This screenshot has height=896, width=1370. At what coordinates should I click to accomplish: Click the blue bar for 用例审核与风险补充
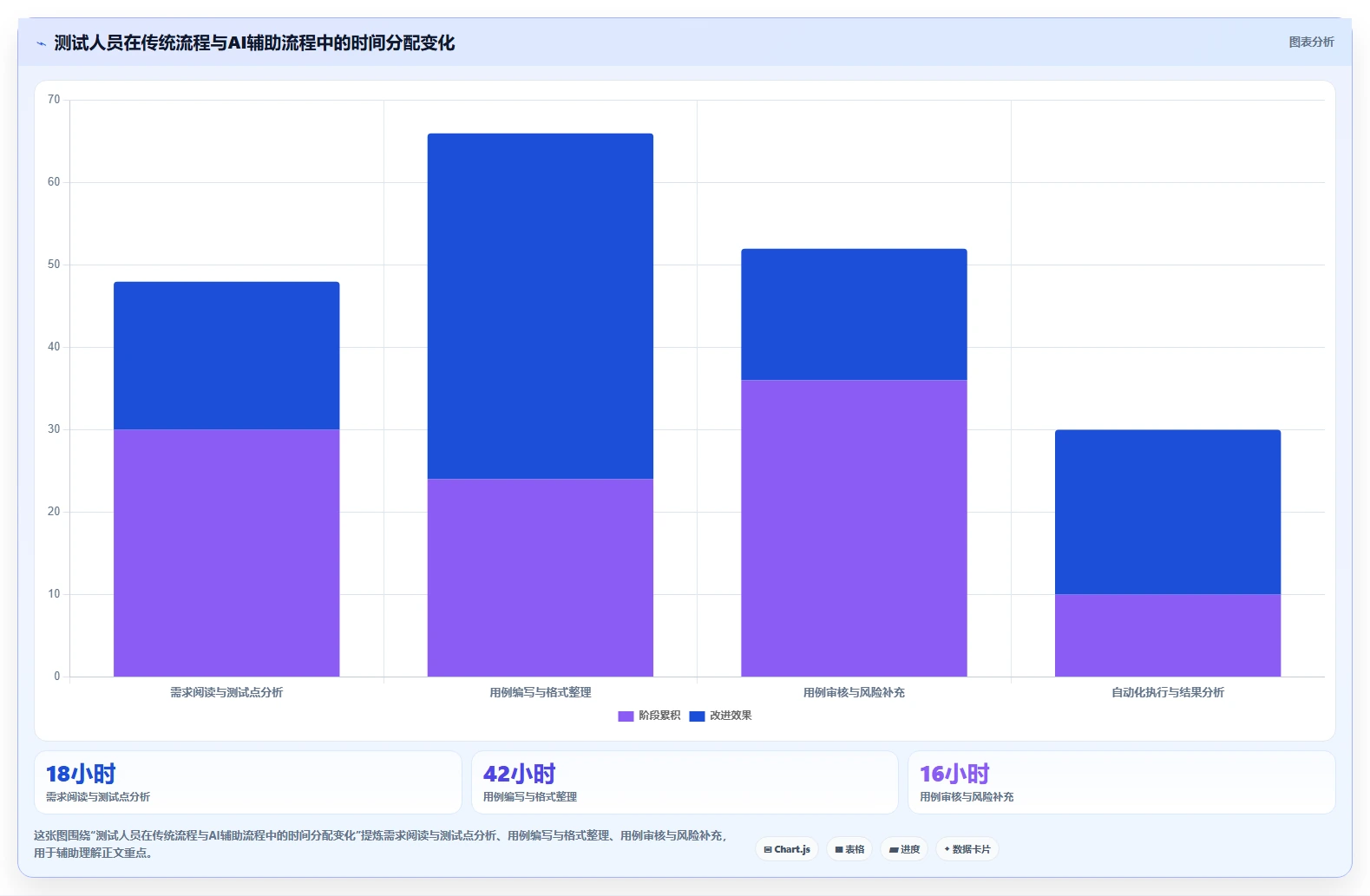(x=854, y=314)
